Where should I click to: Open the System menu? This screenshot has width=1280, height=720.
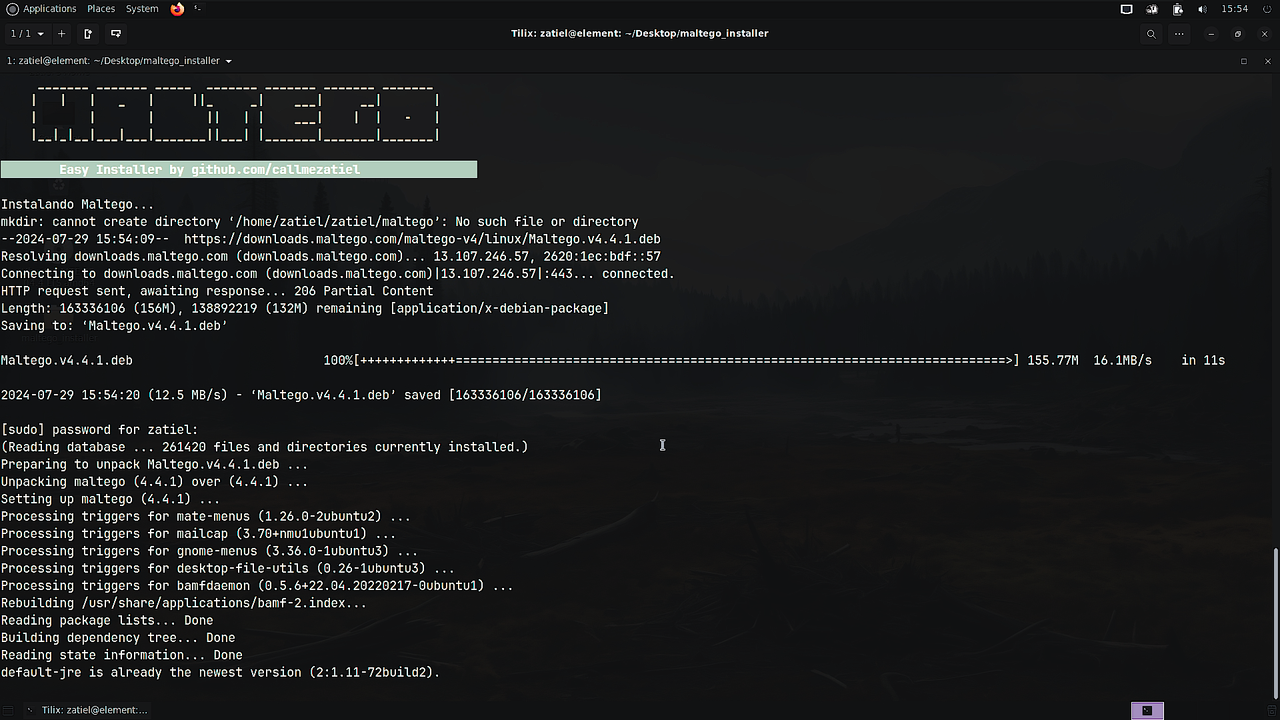tap(141, 9)
